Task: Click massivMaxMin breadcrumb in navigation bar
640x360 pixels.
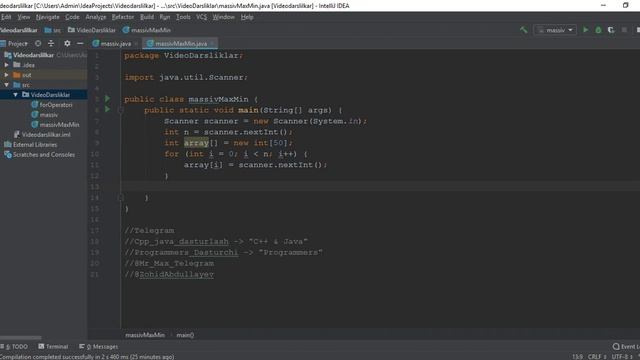Action: click(147, 30)
